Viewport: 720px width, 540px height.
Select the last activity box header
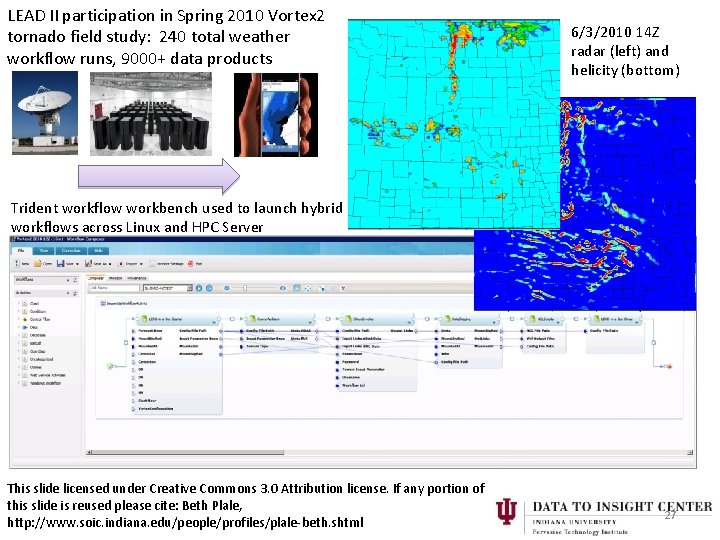pyautogui.click(x=615, y=319)
